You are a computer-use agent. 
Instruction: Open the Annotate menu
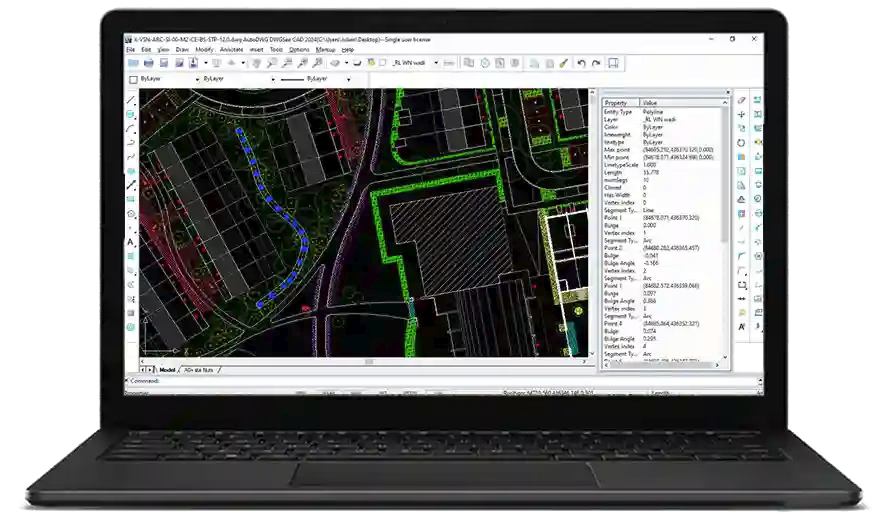(x=231, y=50)
